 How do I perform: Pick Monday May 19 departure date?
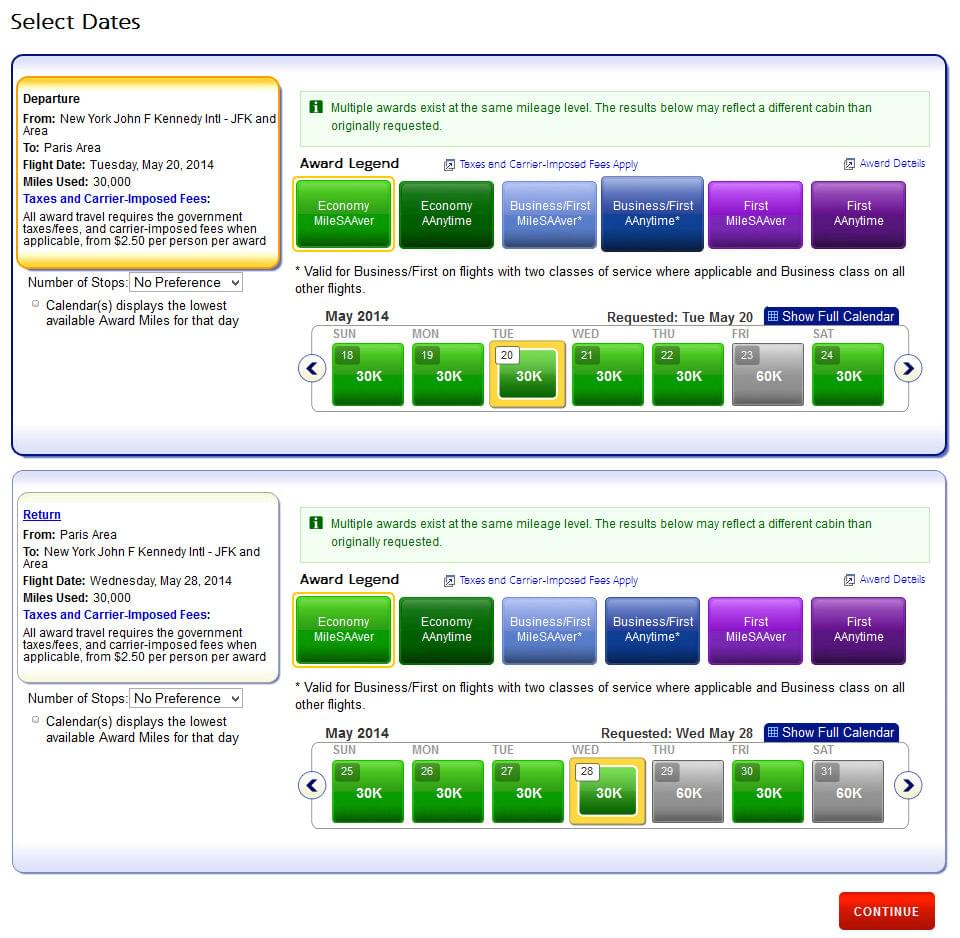448,374
